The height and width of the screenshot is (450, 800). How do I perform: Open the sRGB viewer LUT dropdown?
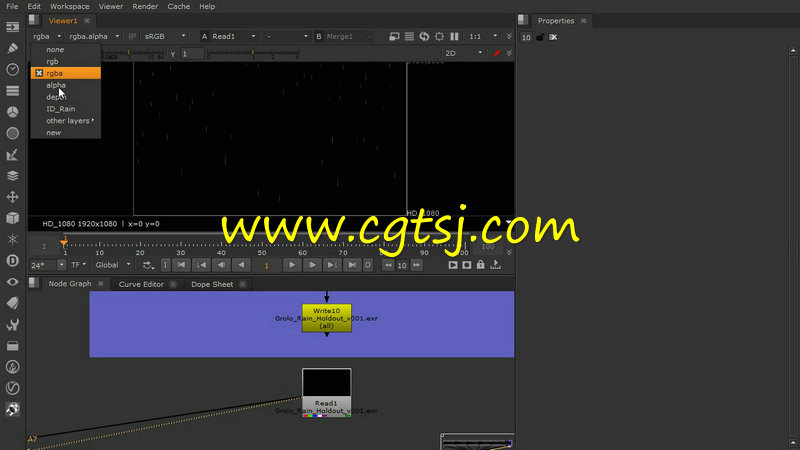(x=165, y=36)
